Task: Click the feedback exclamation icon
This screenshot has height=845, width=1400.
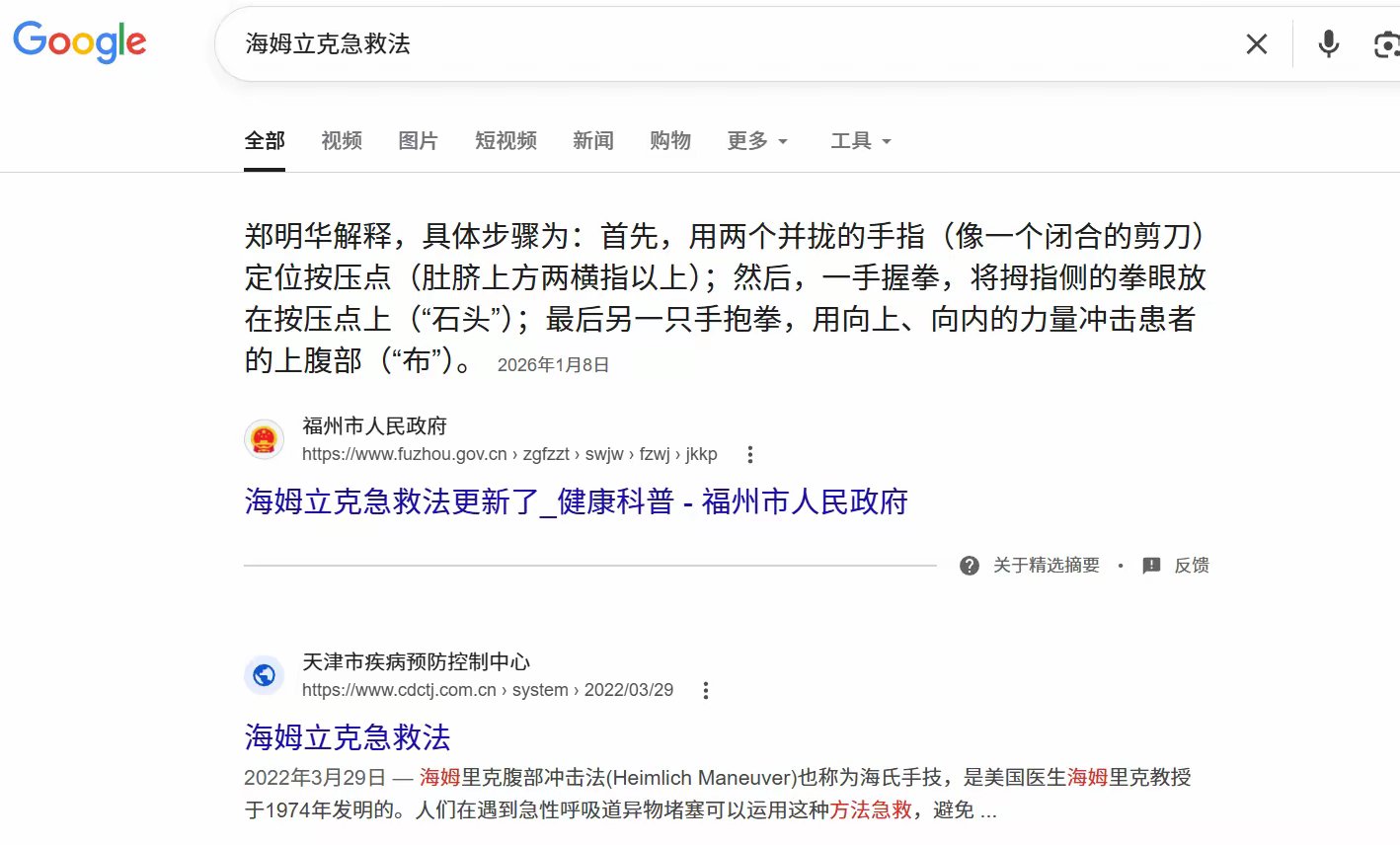Action: coord(1151,566)
